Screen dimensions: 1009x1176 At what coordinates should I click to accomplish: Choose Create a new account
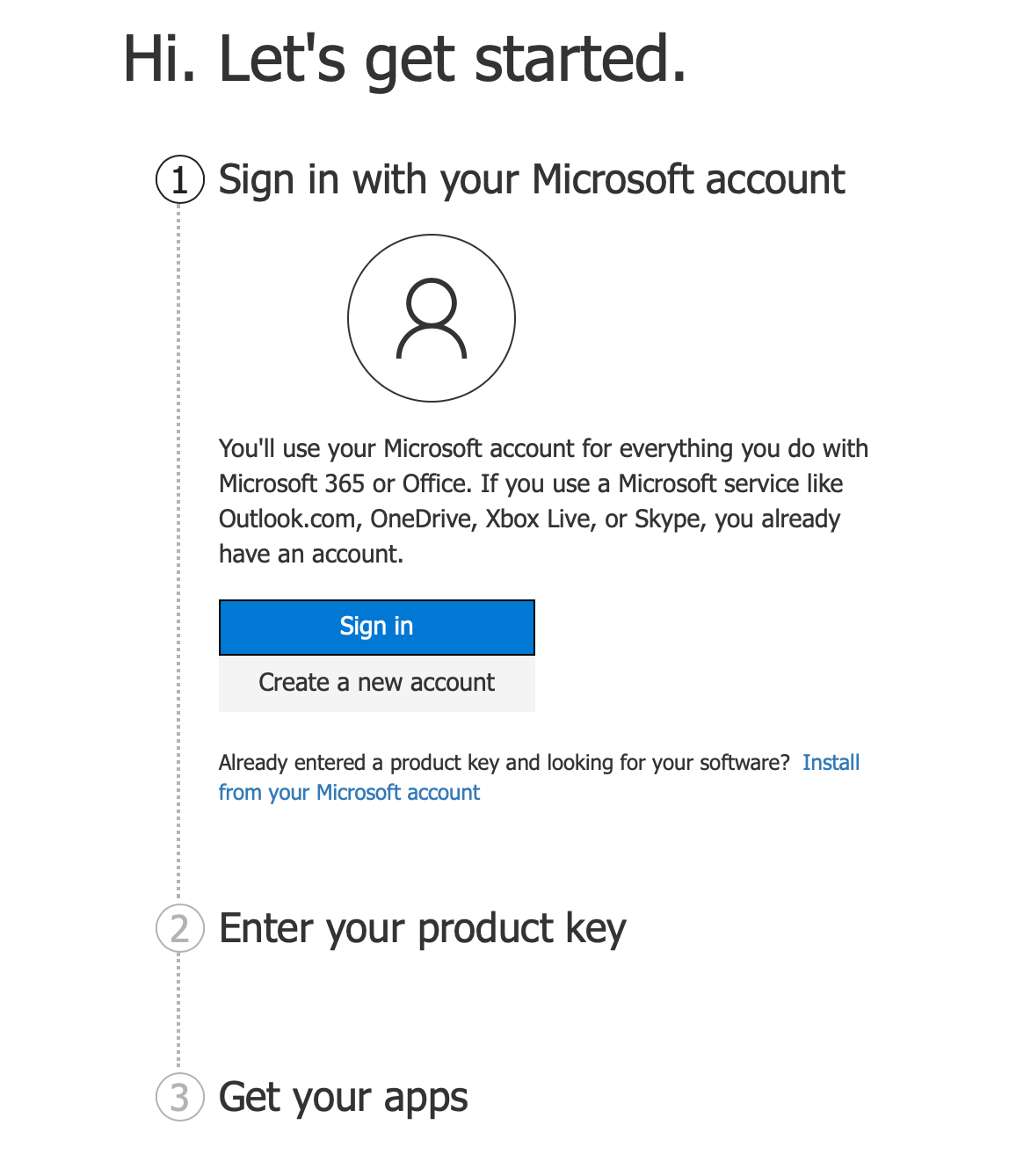[376, 683]
